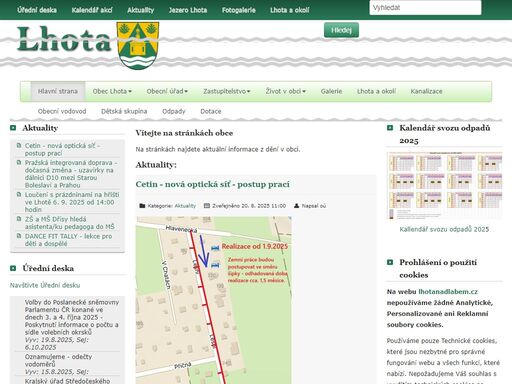Open Obecní vodovod menu item
The width and height of the screenshot is (512, 384).
(62, 111)
